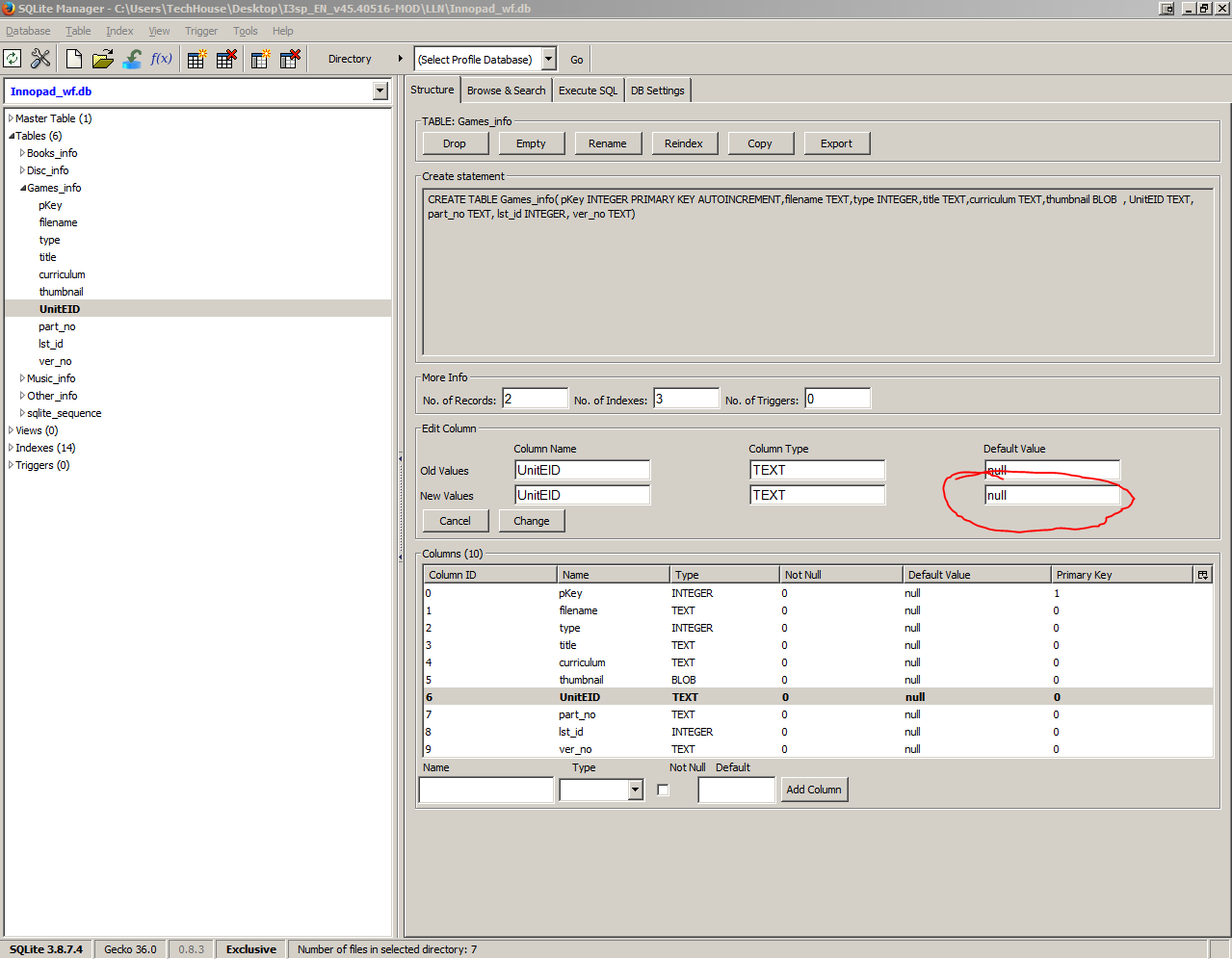Toggle the Not Null checkbox for new column
This screenshot has width=1232, height=959.
pos(663,790)
